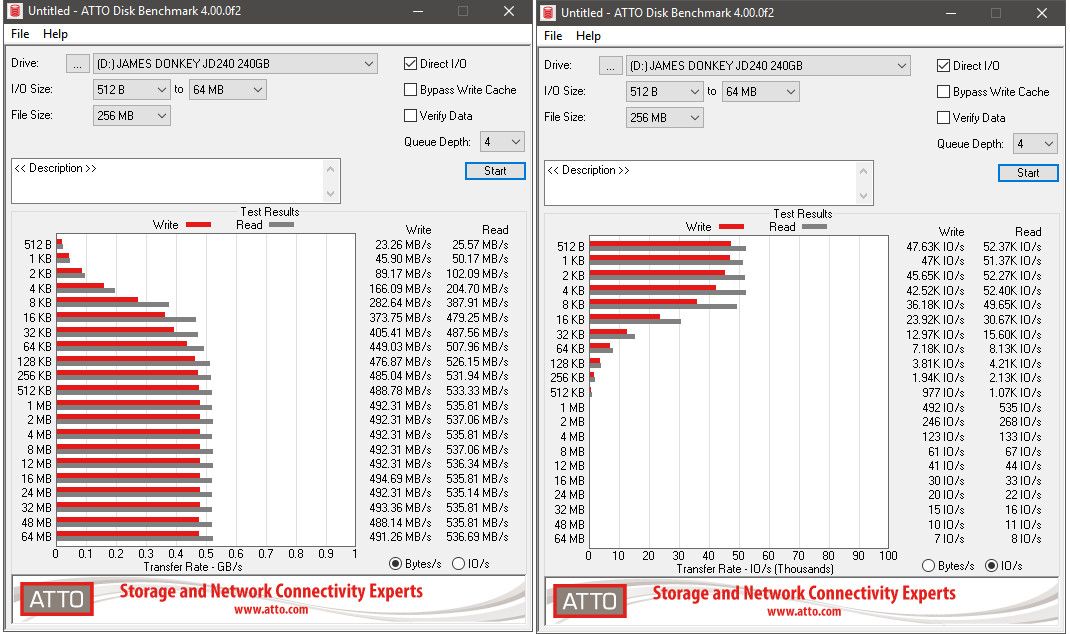Click Start button in right window
Screen dimensions: 1070x634
pyautogui.click(x=1028, y=173)
